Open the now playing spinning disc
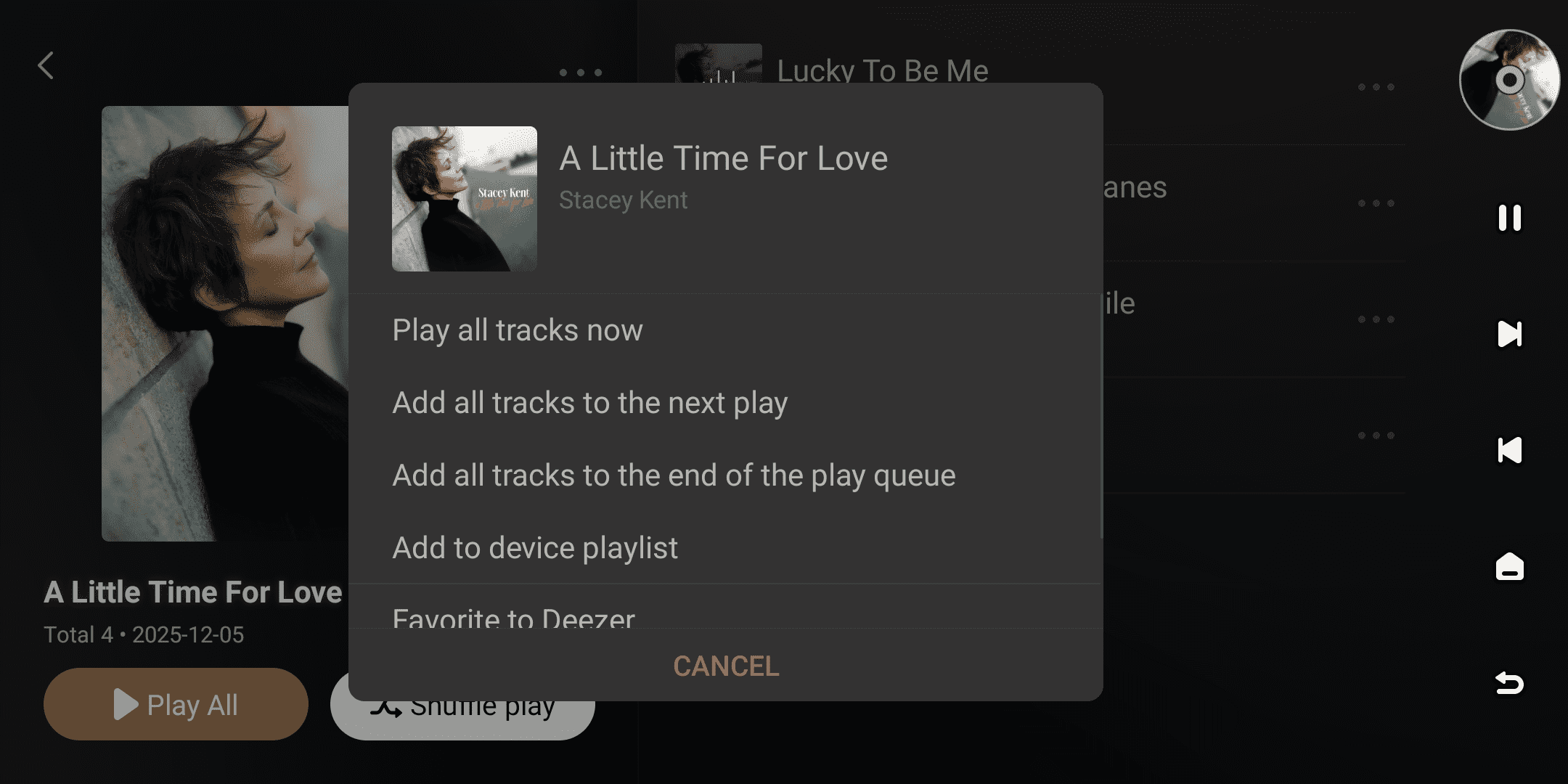This screenshot has width=1568, height=784. click(1510, 80)
